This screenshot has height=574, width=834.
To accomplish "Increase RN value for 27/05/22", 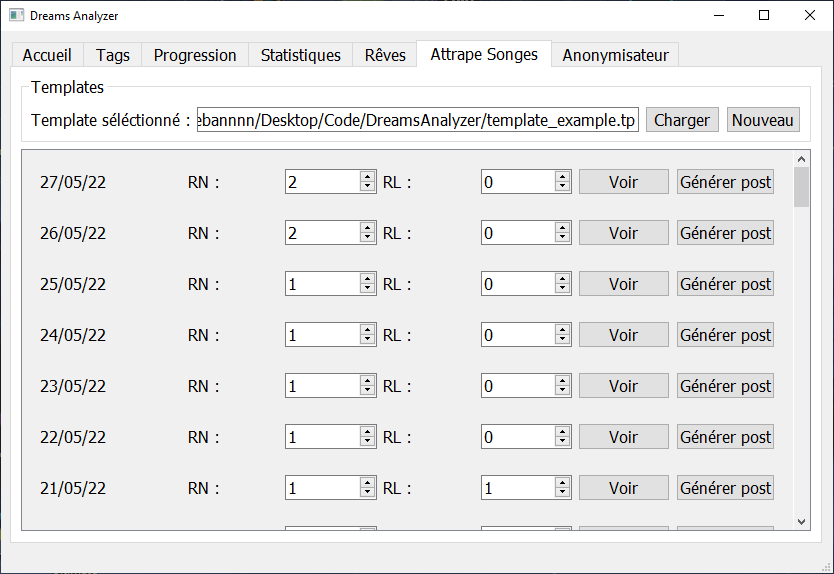I will (x=367, y=177).
